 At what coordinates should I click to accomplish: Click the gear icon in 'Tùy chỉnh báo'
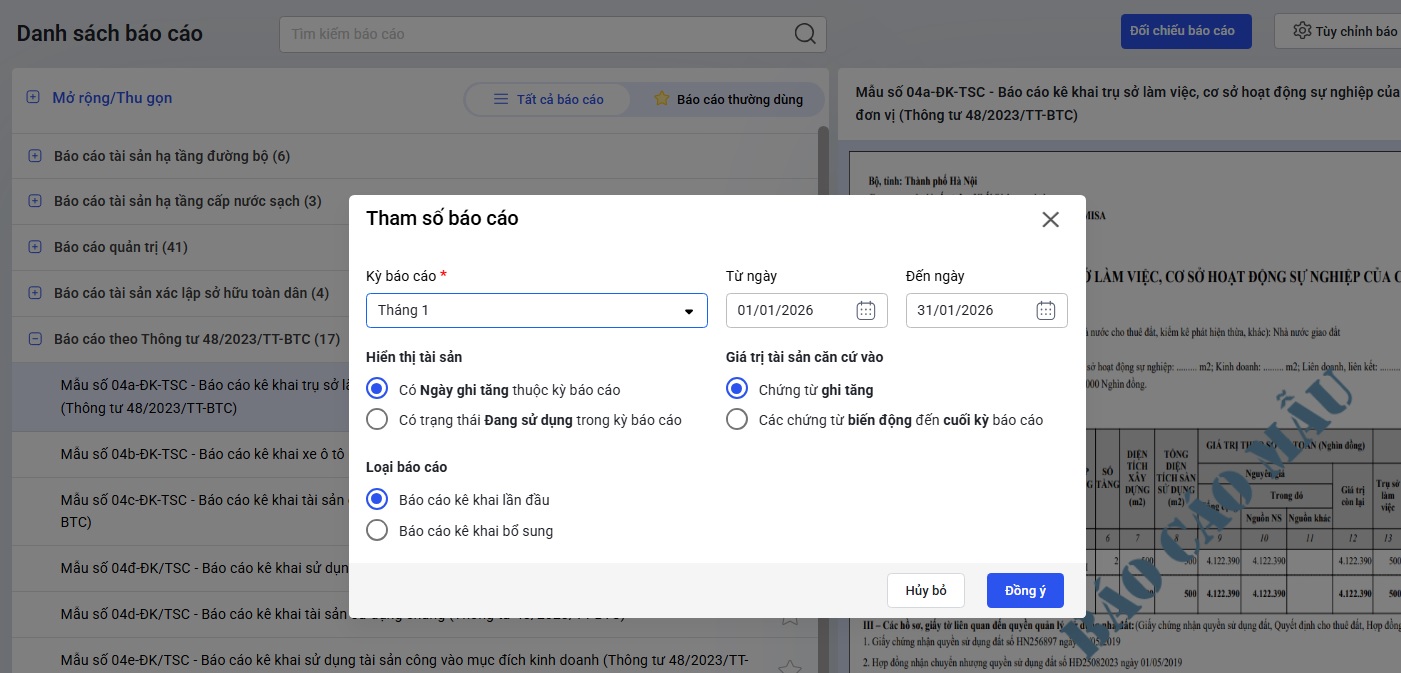(x=1301, y=31)
